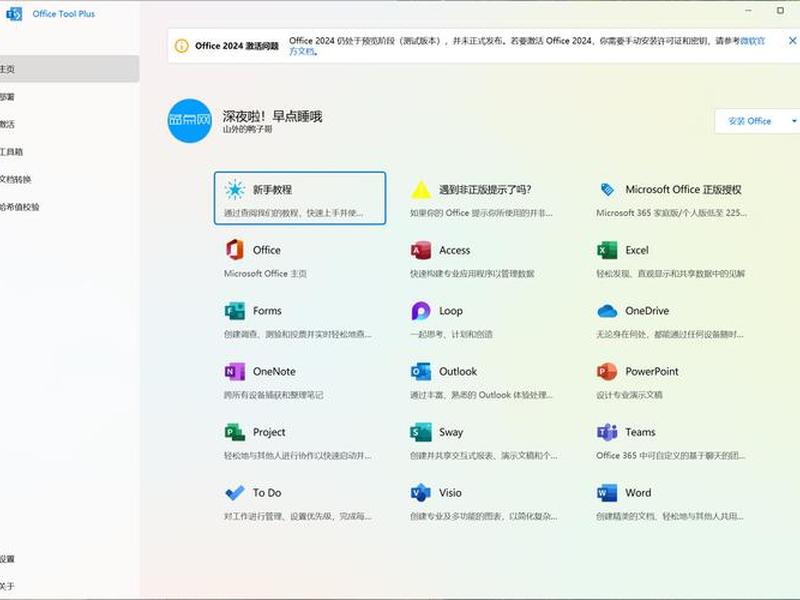The width and height of the screenshot is (800, 600).
Task: Click the 一起思考、计划和创造 description
Action: coord(452,334)
